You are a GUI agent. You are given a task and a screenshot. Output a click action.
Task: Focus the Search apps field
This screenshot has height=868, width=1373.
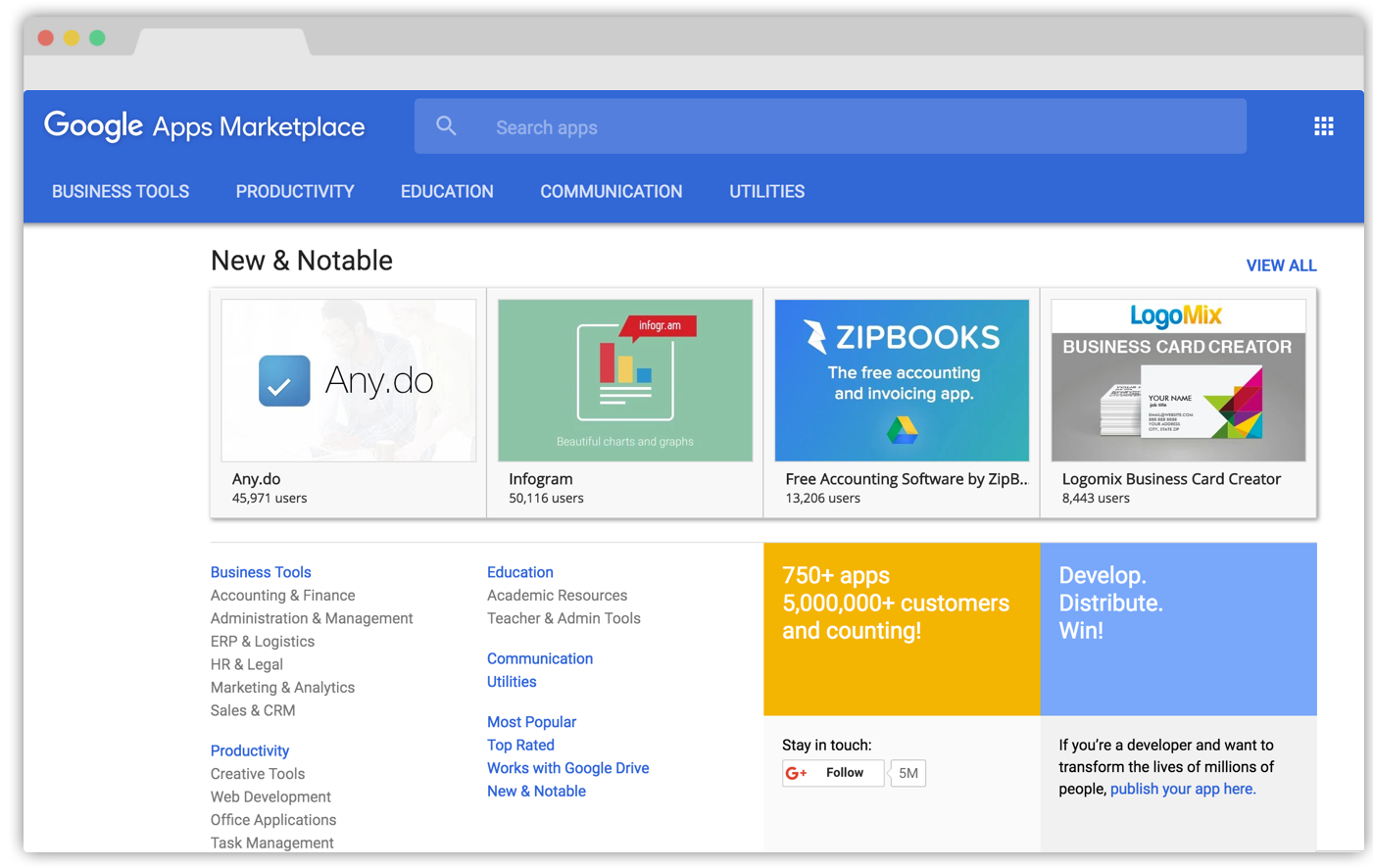click(830, 126)
